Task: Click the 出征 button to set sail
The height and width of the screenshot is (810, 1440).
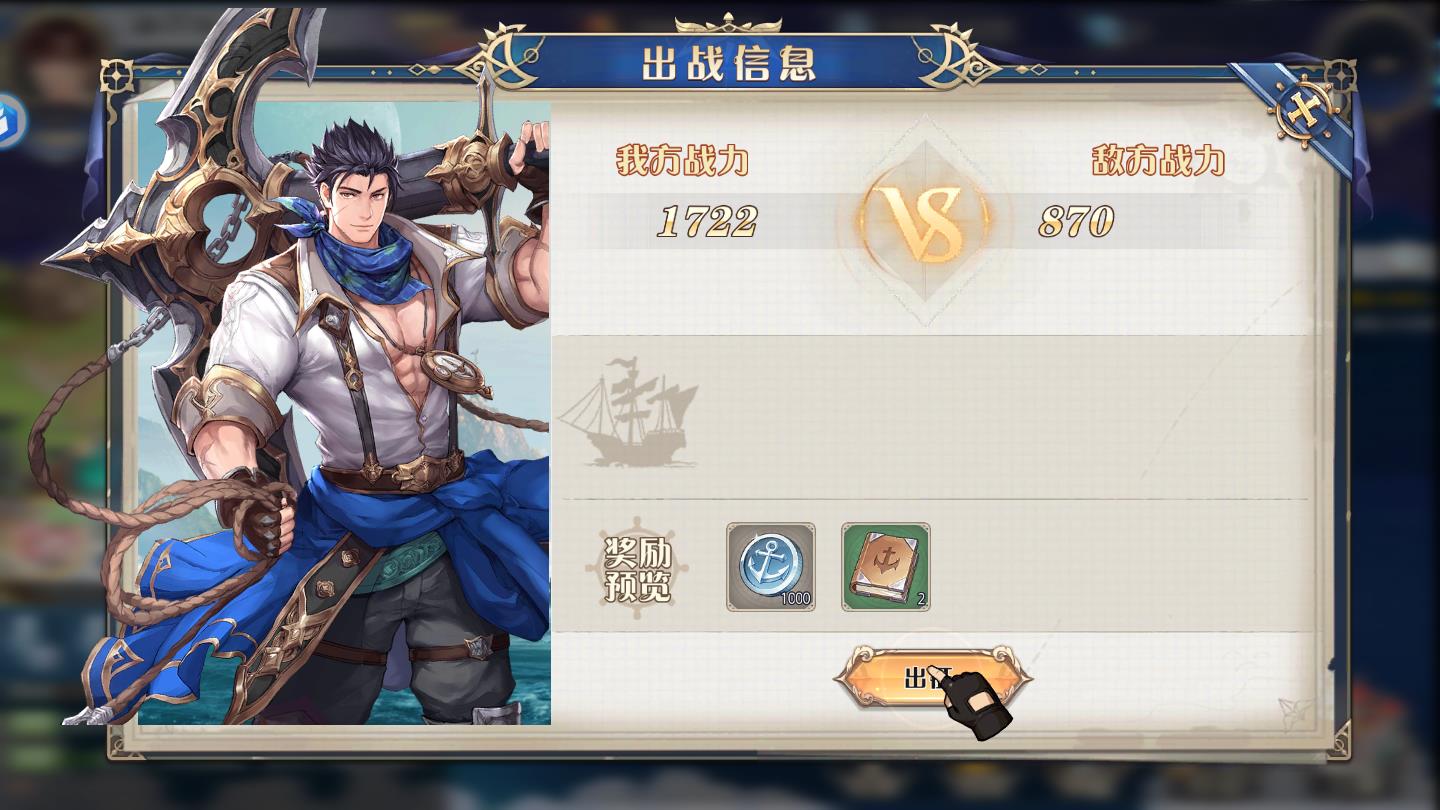Action: point(931,678)
